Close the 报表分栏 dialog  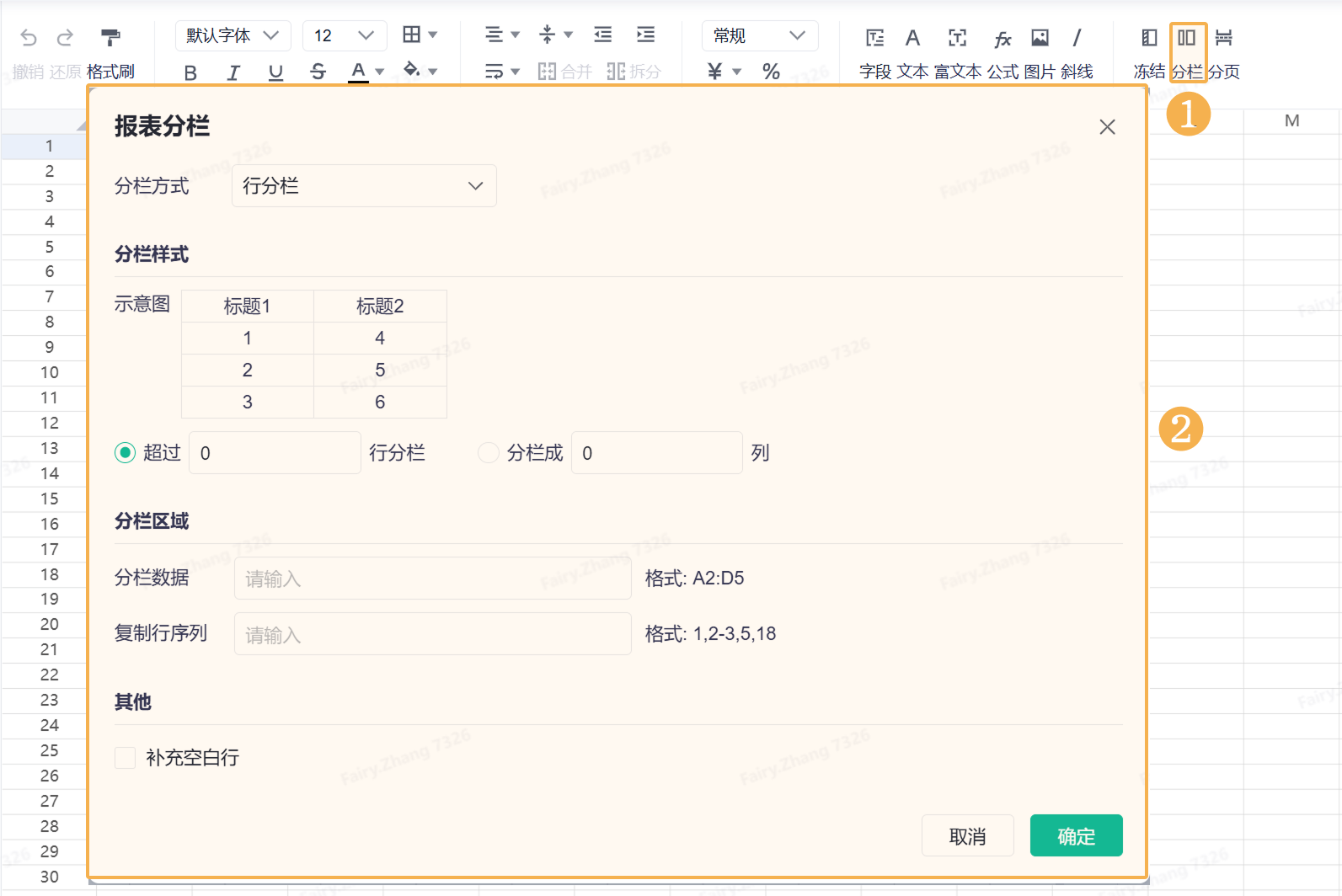pos(1108,127)
